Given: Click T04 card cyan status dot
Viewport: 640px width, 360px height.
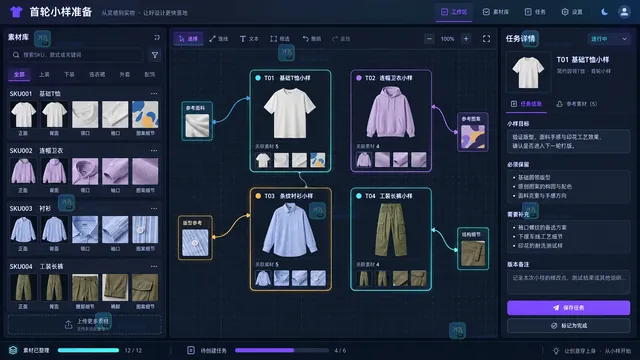Looking at the screenshot, I should 359,196.
